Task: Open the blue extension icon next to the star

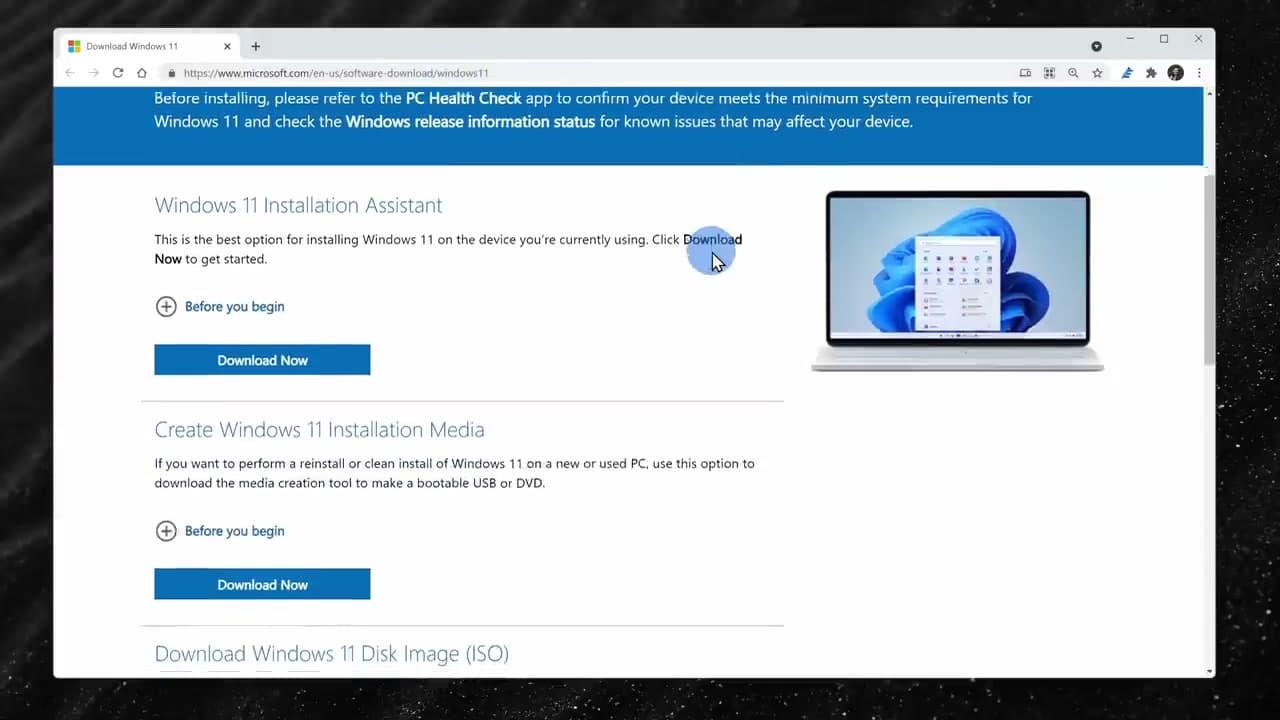Action: coord(1127,73)
